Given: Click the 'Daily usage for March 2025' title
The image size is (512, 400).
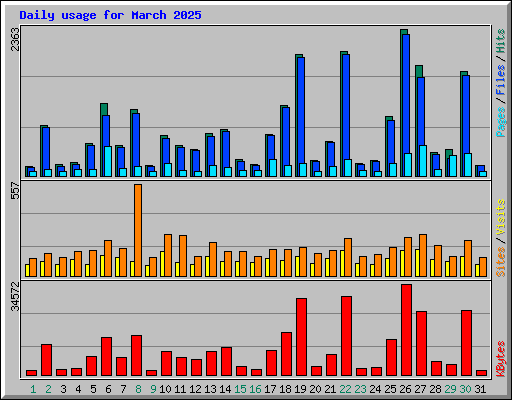Looking at the screenshot, I should (x=110, y=15).
